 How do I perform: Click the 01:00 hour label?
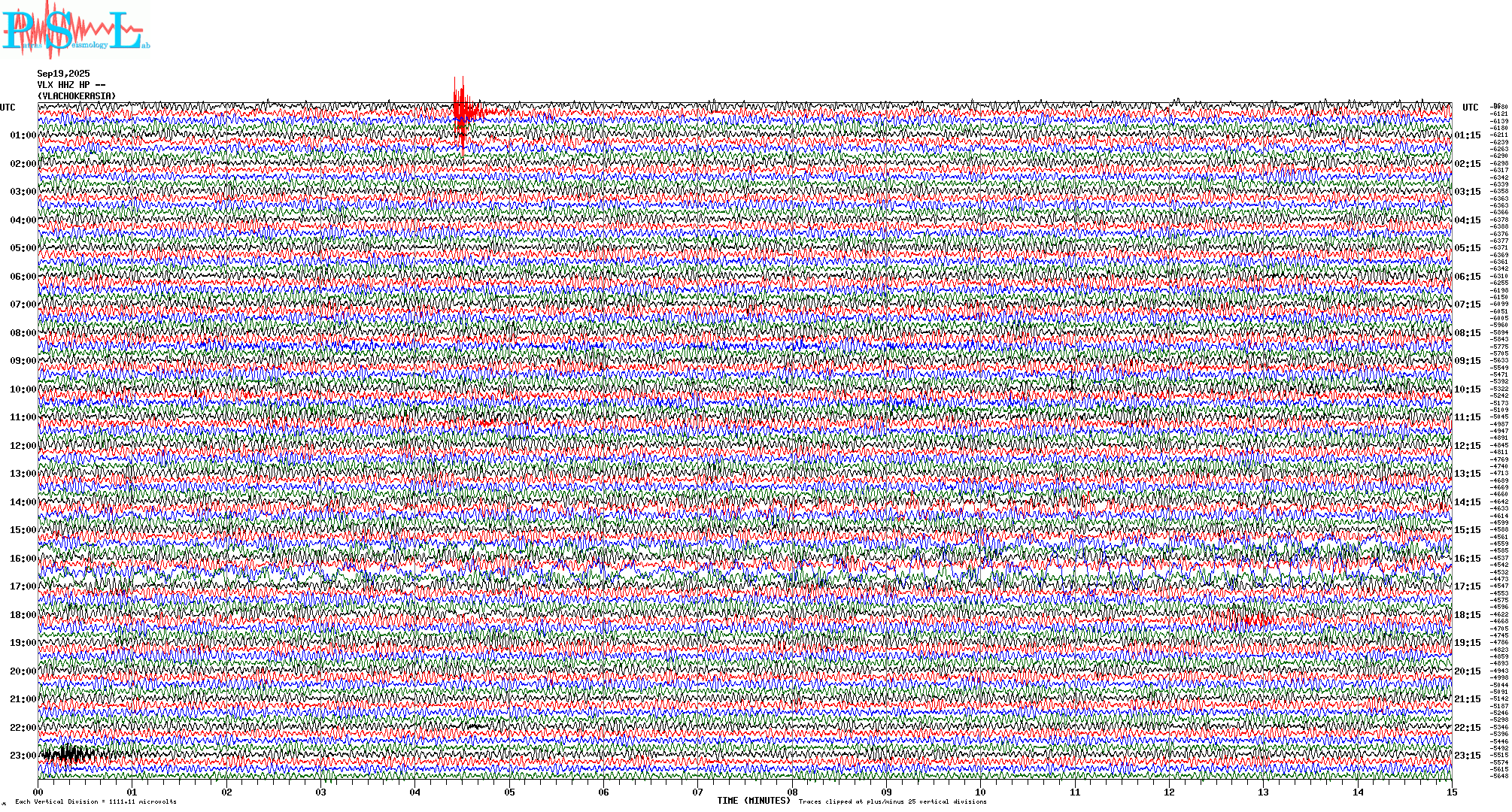coord(23,135)
